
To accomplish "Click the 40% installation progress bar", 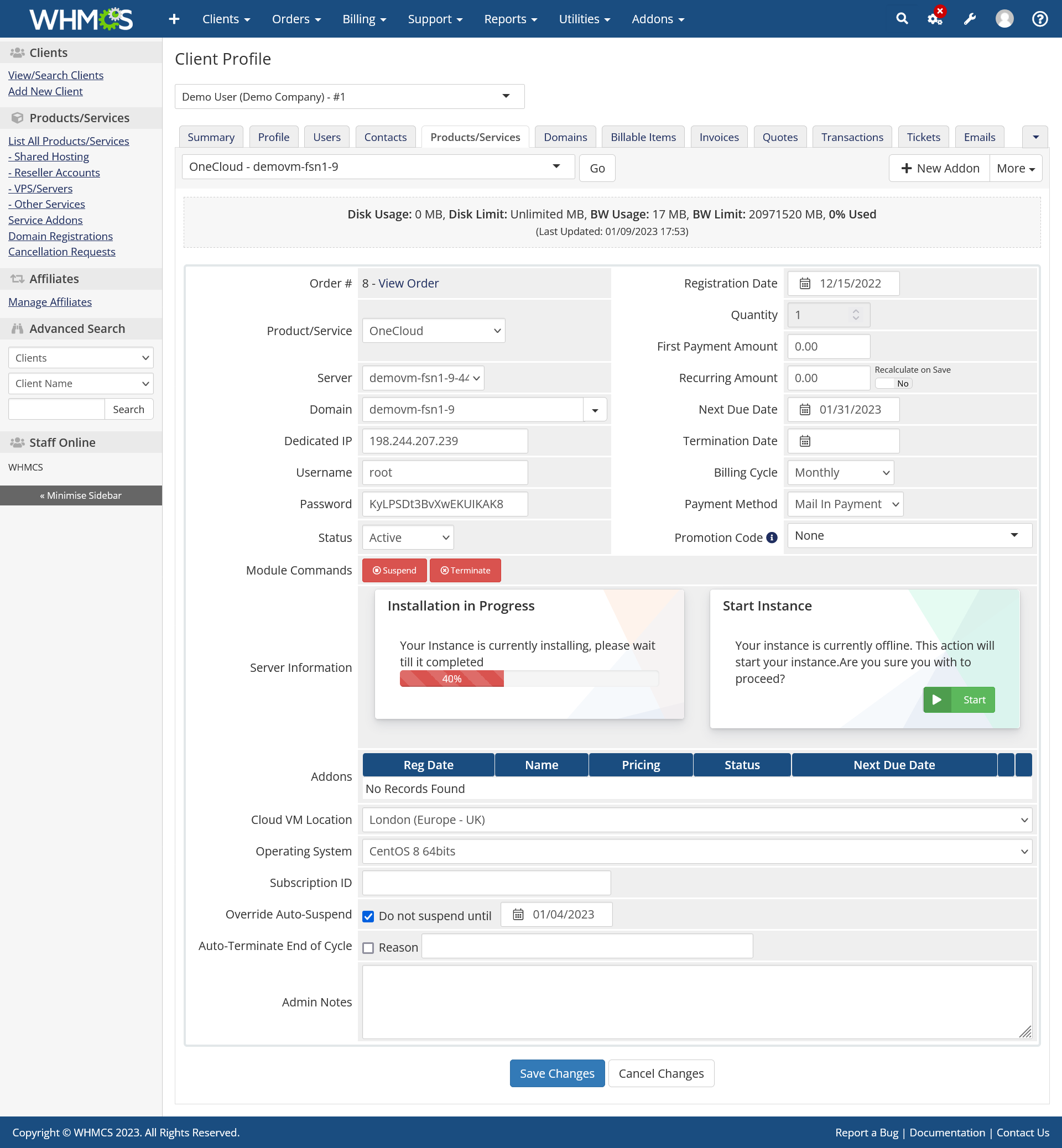I will pos(529,679).
